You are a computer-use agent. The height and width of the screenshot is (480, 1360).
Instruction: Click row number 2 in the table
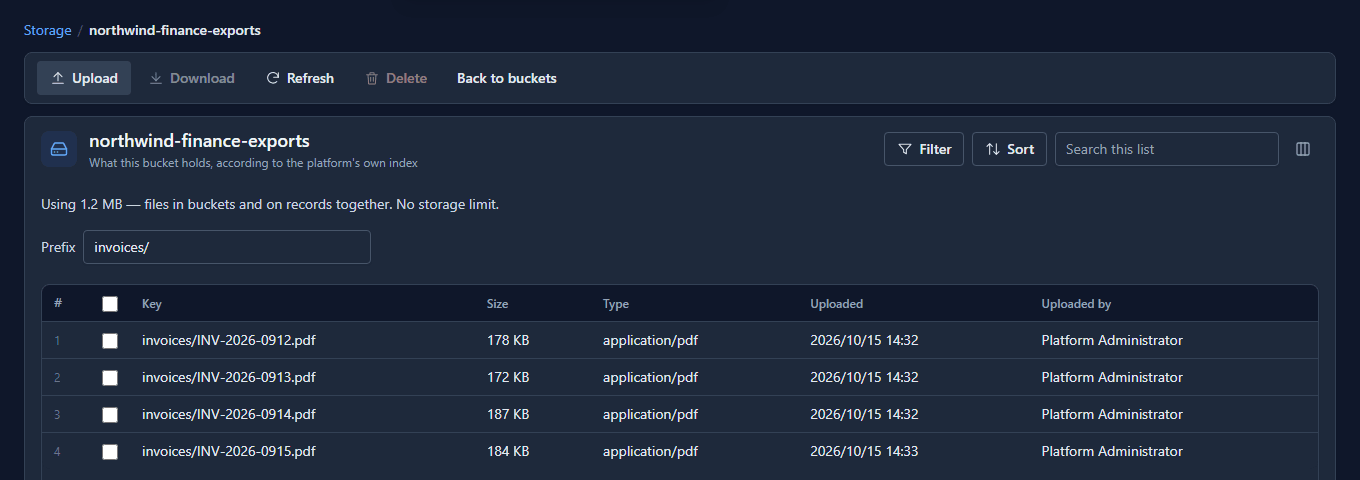57,377
